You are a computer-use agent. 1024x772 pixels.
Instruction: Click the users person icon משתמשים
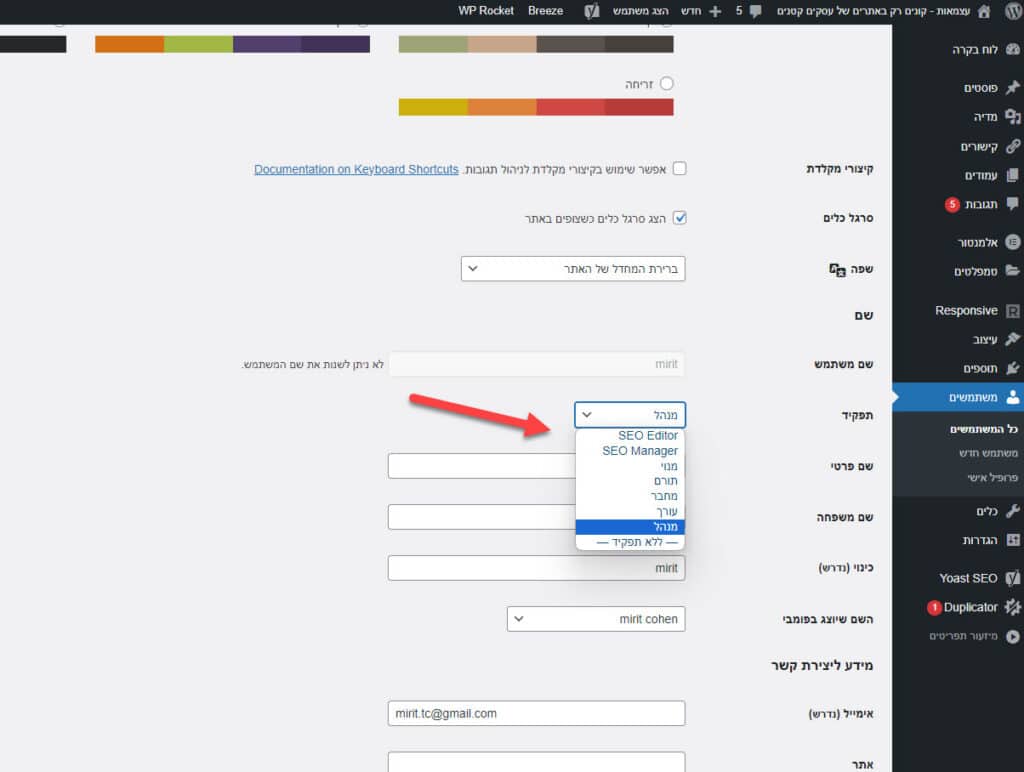point(1013,397)
